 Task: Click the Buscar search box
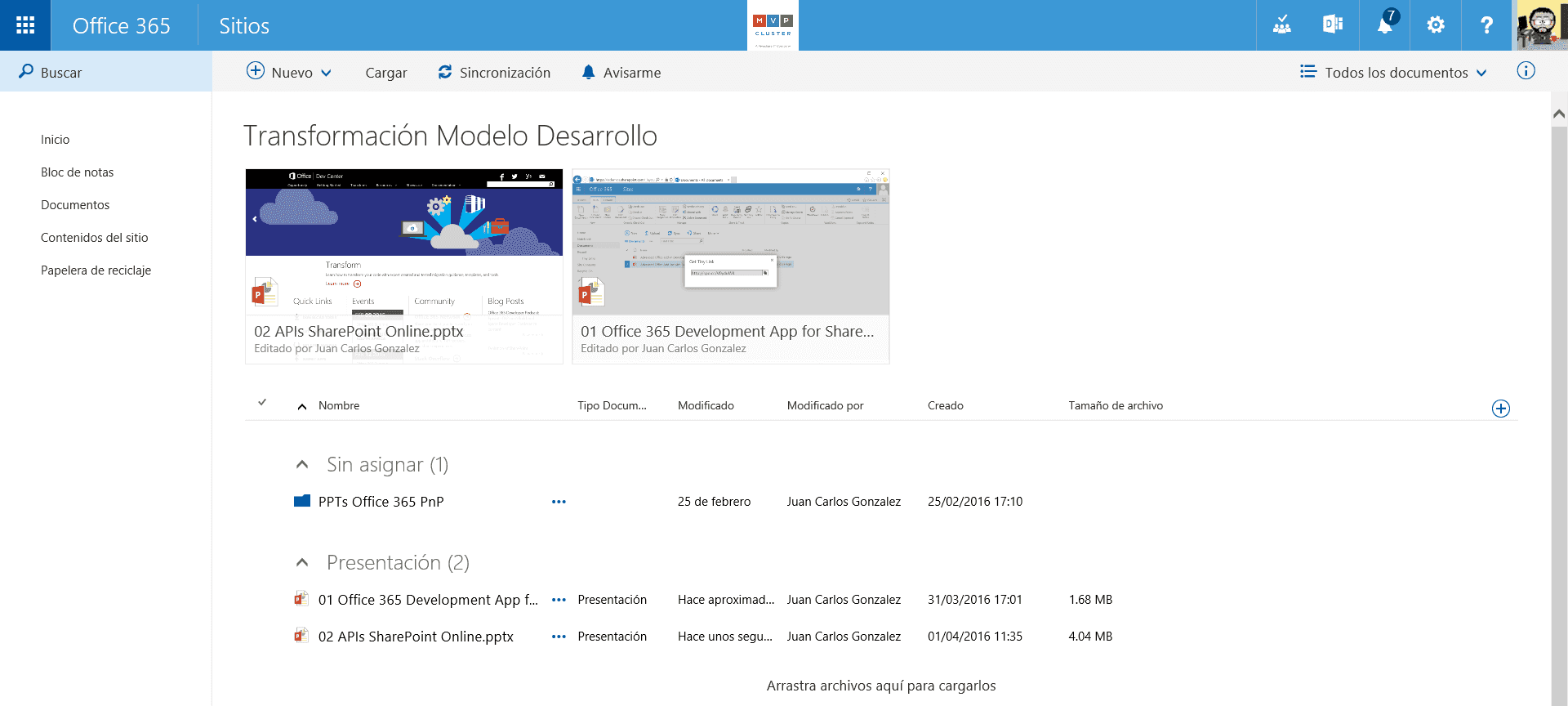click(x=106, y=72)
